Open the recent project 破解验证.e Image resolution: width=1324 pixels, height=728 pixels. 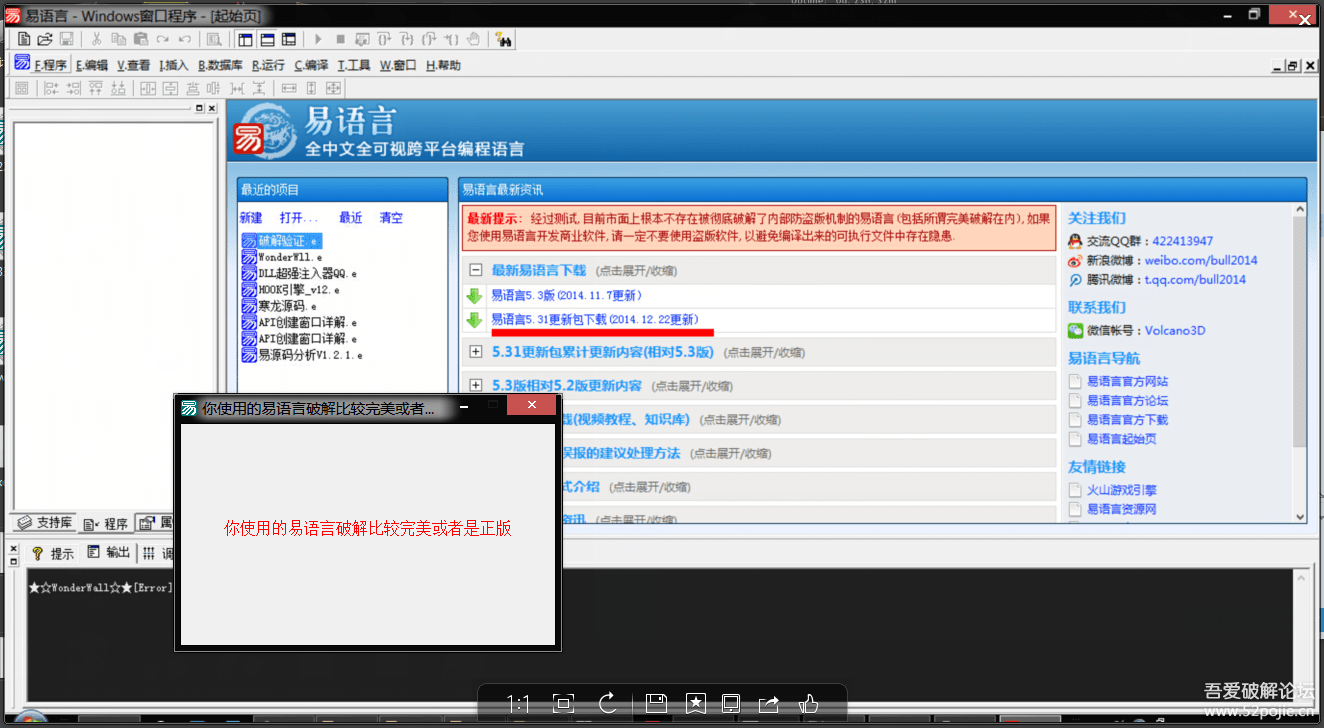pyautogui.click(x=285, y=240)
